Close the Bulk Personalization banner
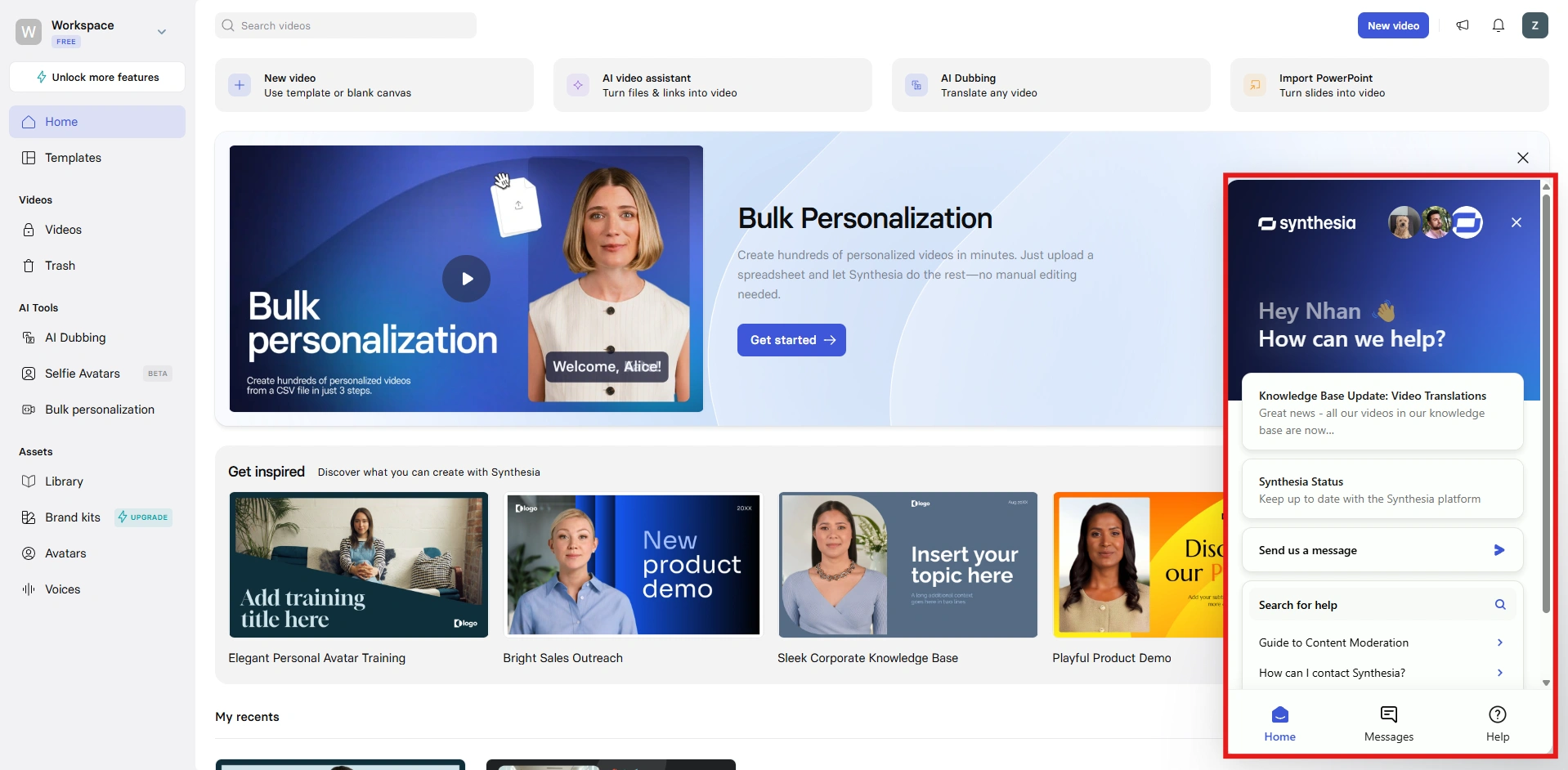1568x770 pixels. point(1522,158)
